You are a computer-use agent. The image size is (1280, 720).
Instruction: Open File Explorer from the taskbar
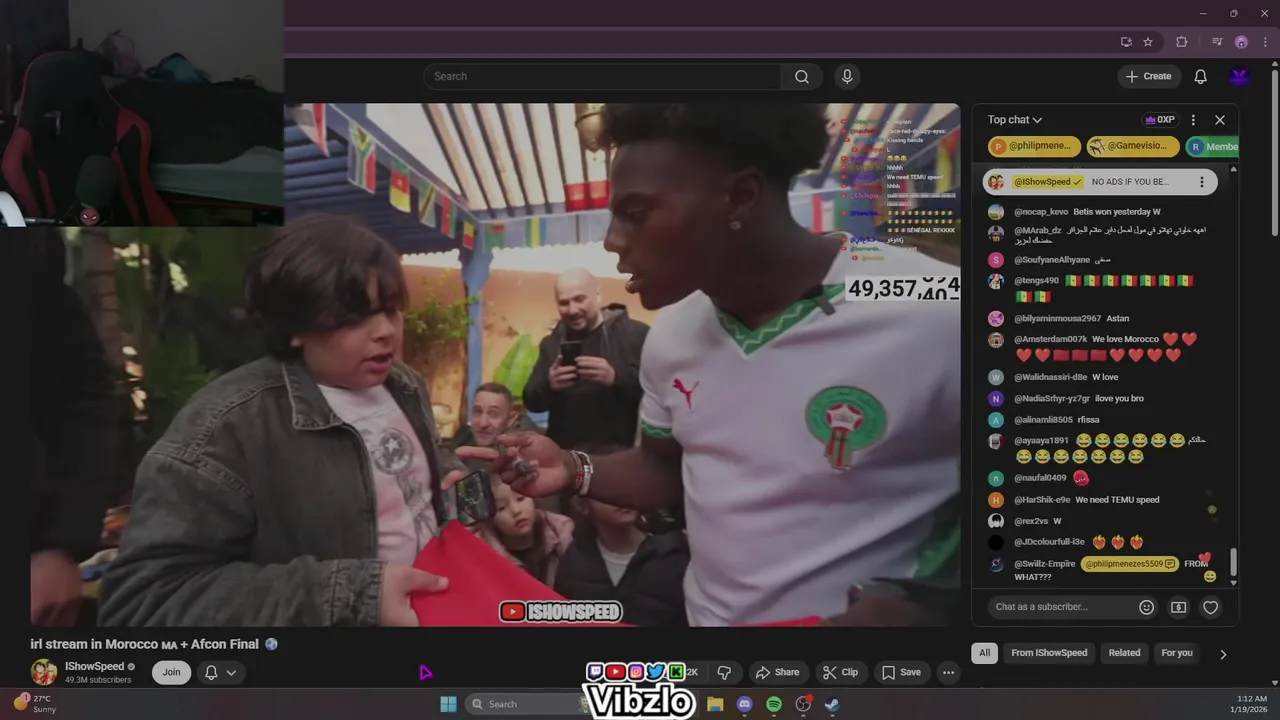pyautogui.click(x=715, y=704)
